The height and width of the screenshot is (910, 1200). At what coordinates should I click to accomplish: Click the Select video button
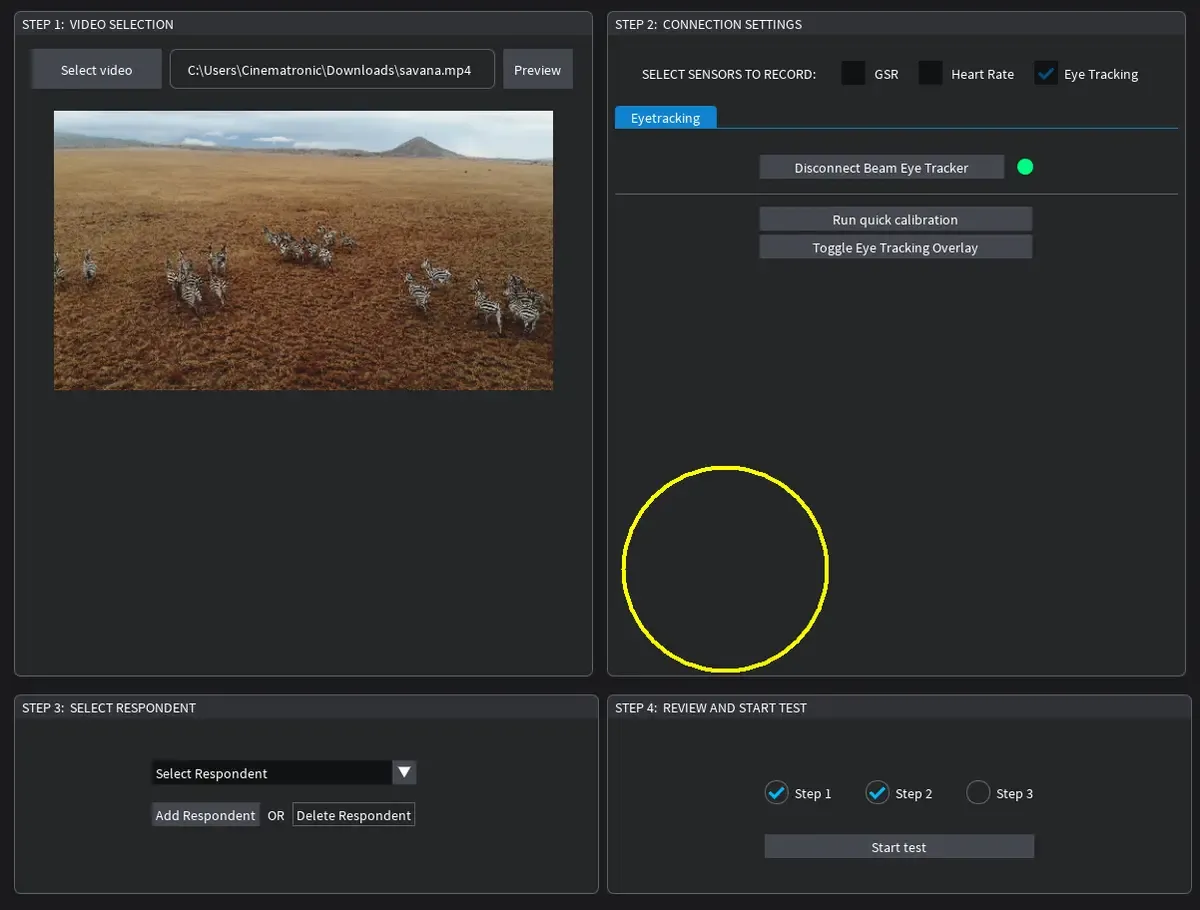96,68
